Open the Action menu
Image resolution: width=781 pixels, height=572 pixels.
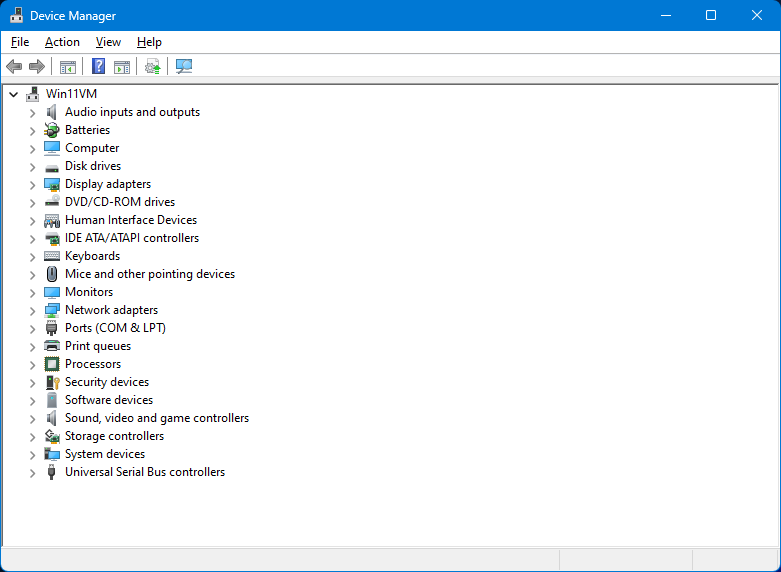[62, 42]
